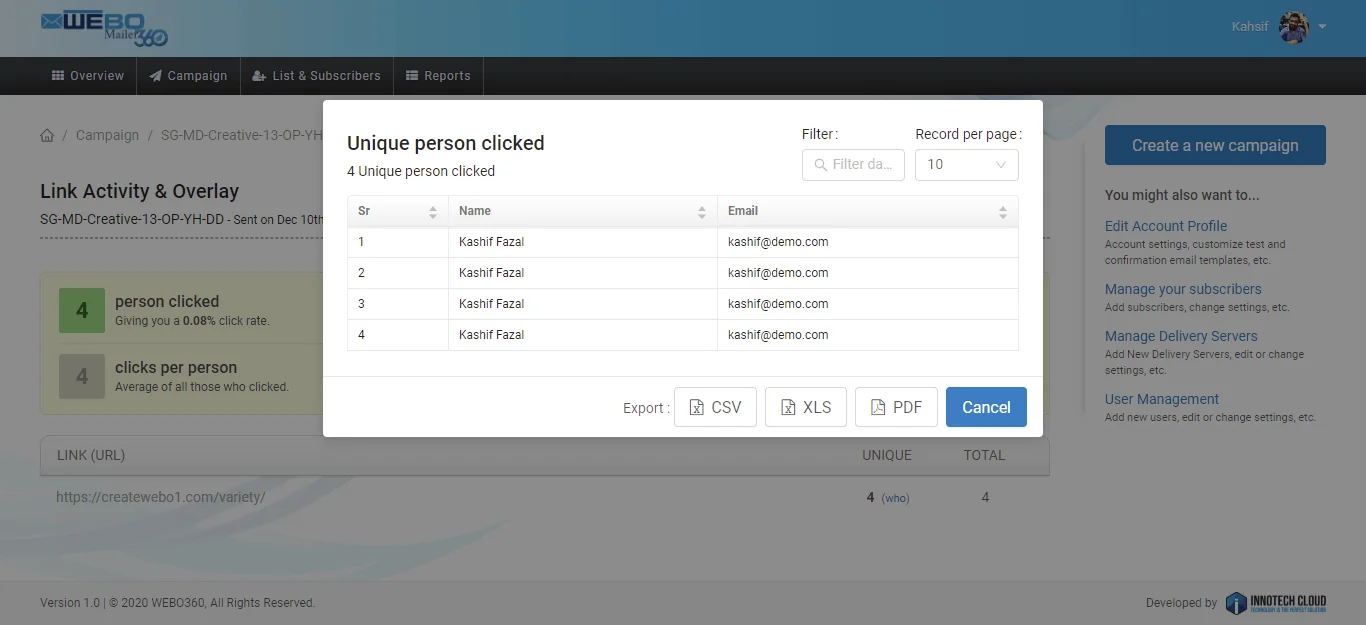
Task: Click Create a new campaign button
Action: tap(1215, 145)
